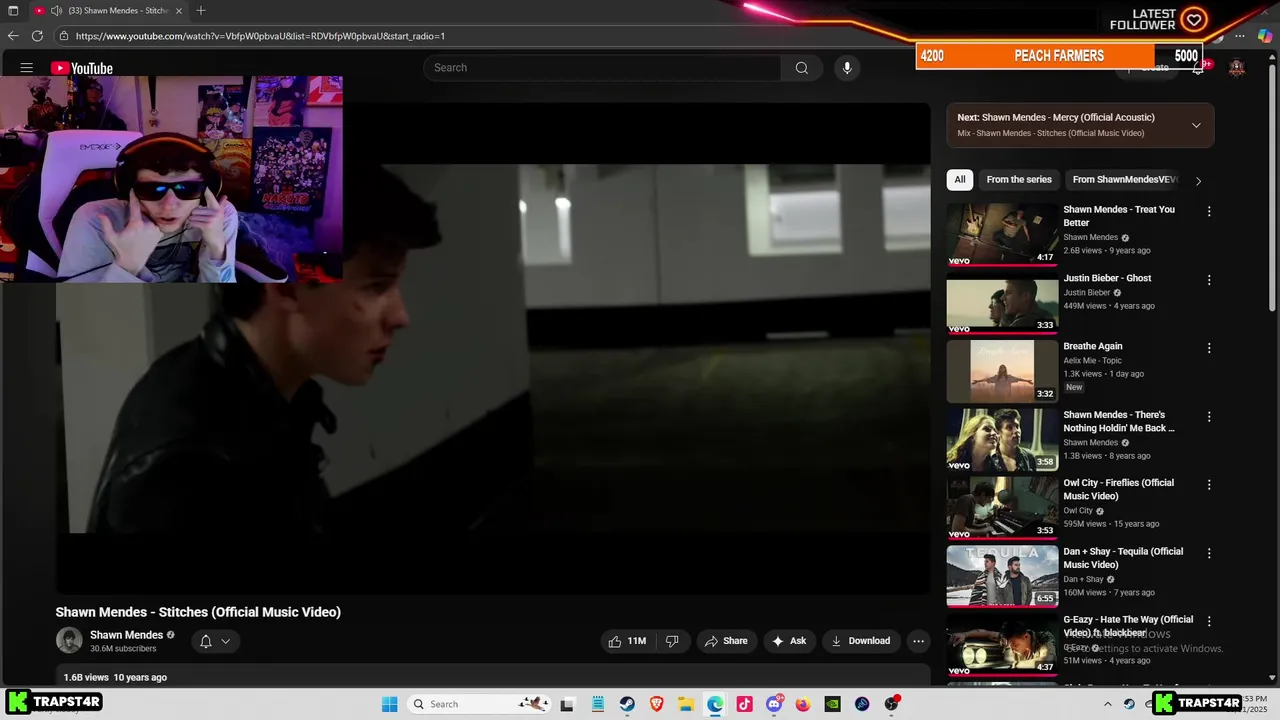Screen dimensions: 1280x720
Task: Click the 30.6M subscribers text
Action: 123,649
